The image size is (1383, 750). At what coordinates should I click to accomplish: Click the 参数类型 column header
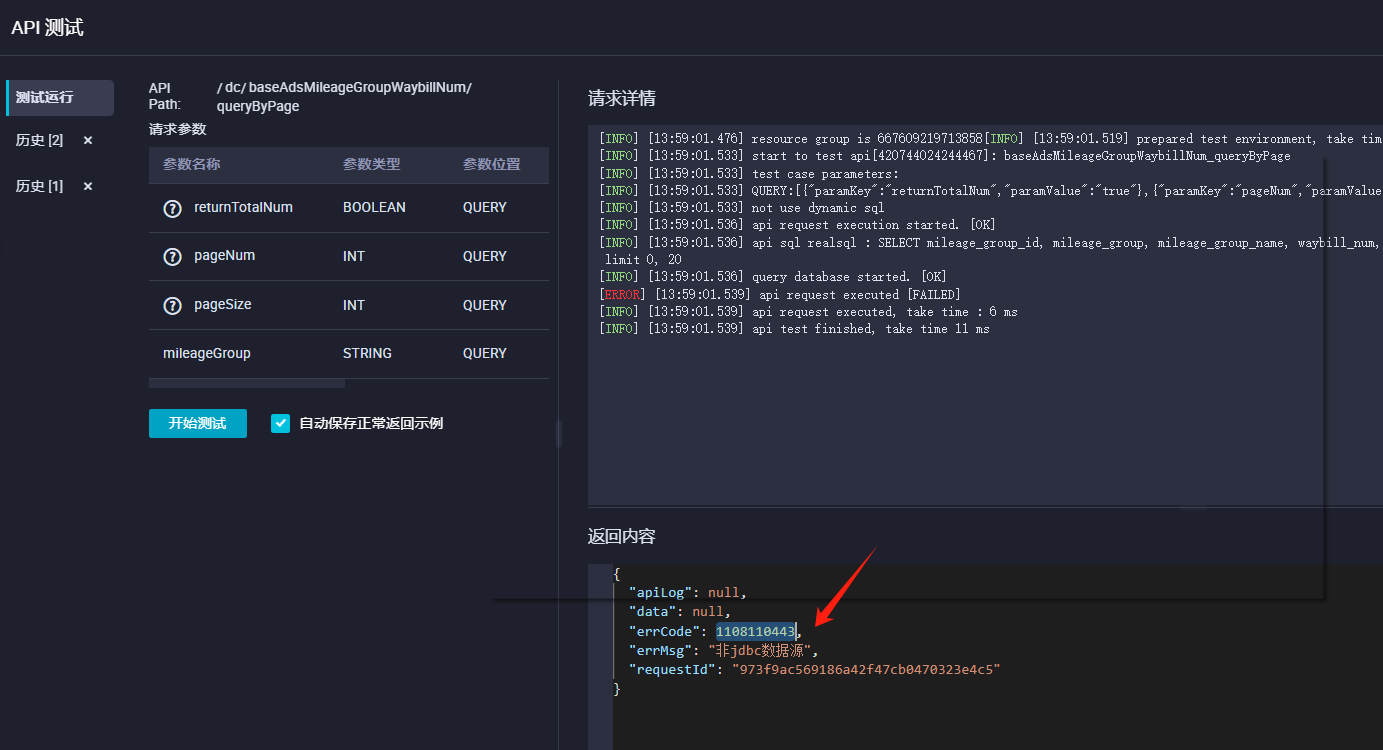pos(372,164)
